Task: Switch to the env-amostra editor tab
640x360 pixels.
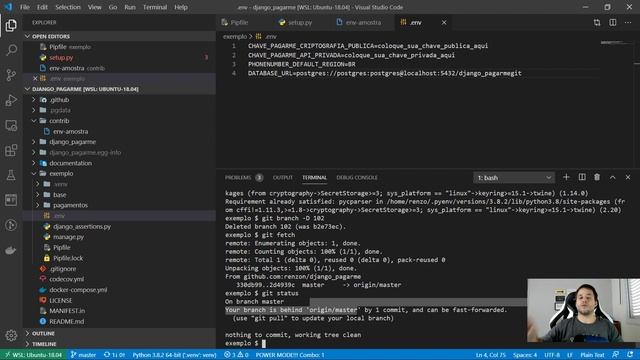Action: 363,22
